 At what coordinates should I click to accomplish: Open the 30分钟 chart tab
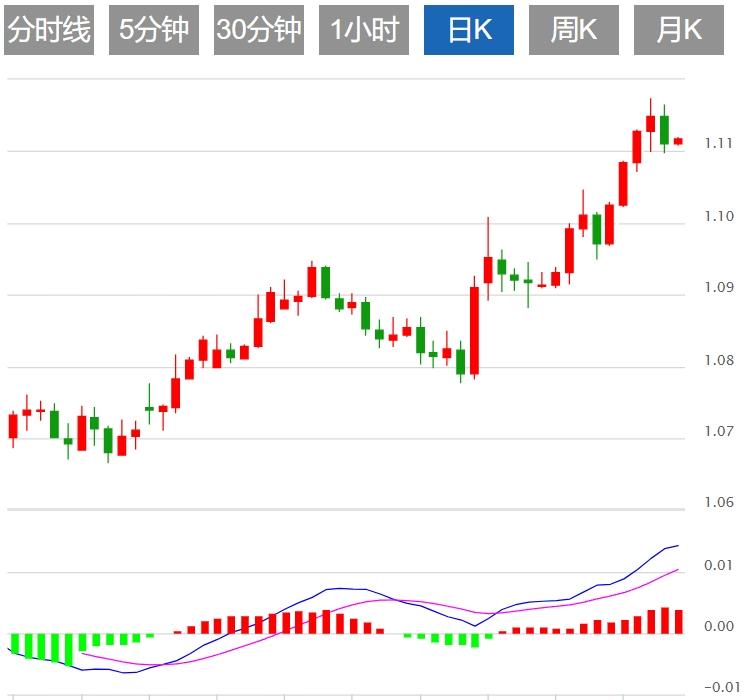tap(258, 30)
